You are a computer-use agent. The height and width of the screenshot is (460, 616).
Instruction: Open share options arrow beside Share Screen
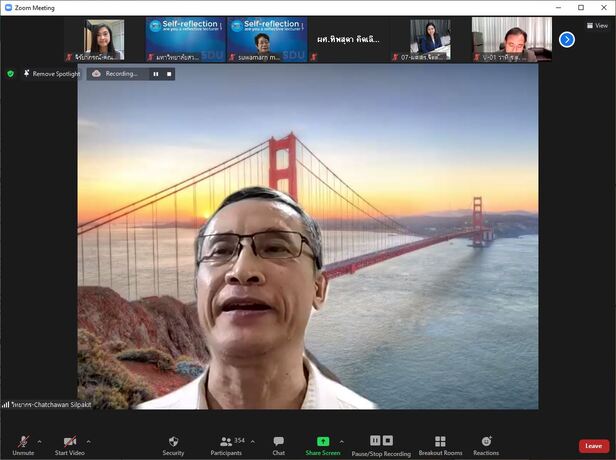coord(342,442)
